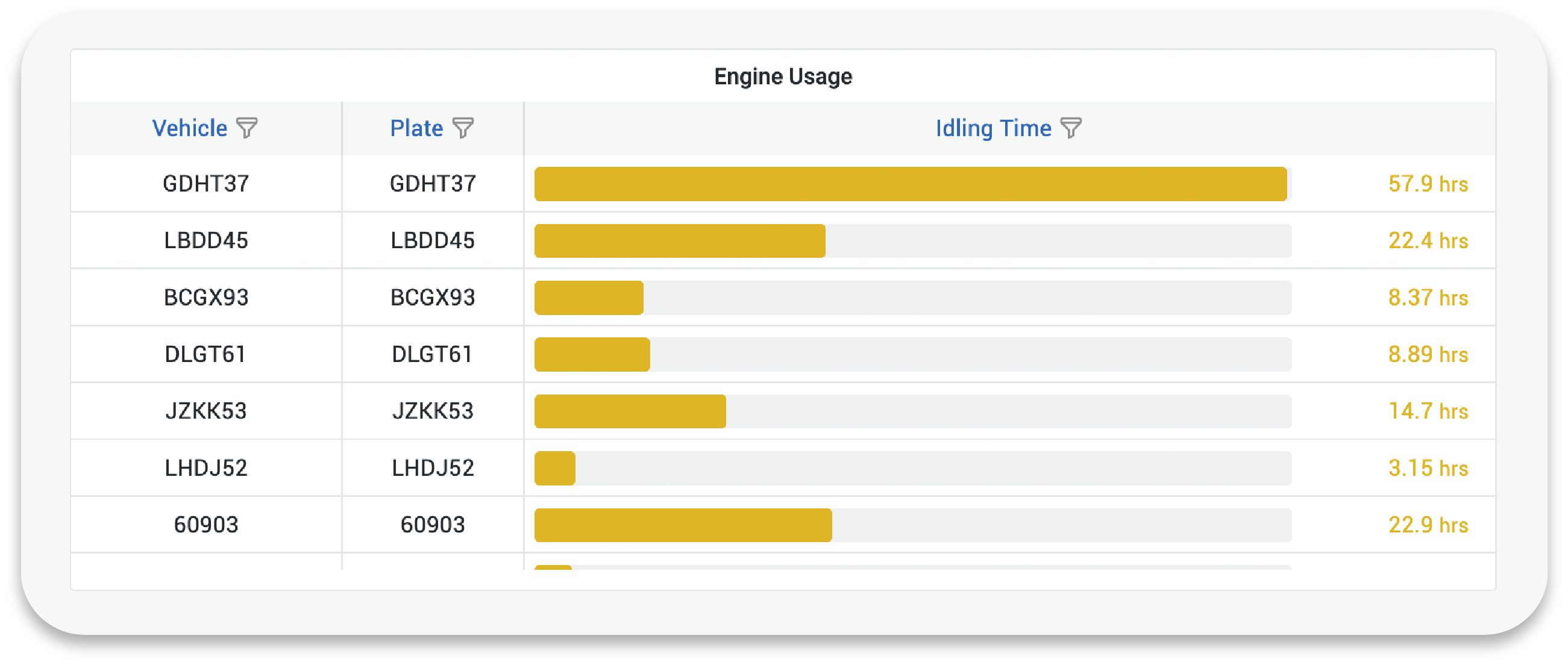
Task: Select the 60903 vehicle cell
Action: coord(205,525)
